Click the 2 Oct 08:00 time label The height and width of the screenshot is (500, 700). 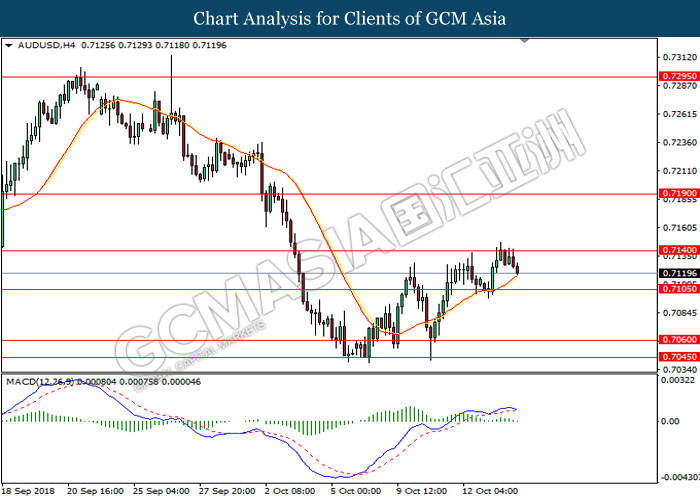click(x=290, y=491)
